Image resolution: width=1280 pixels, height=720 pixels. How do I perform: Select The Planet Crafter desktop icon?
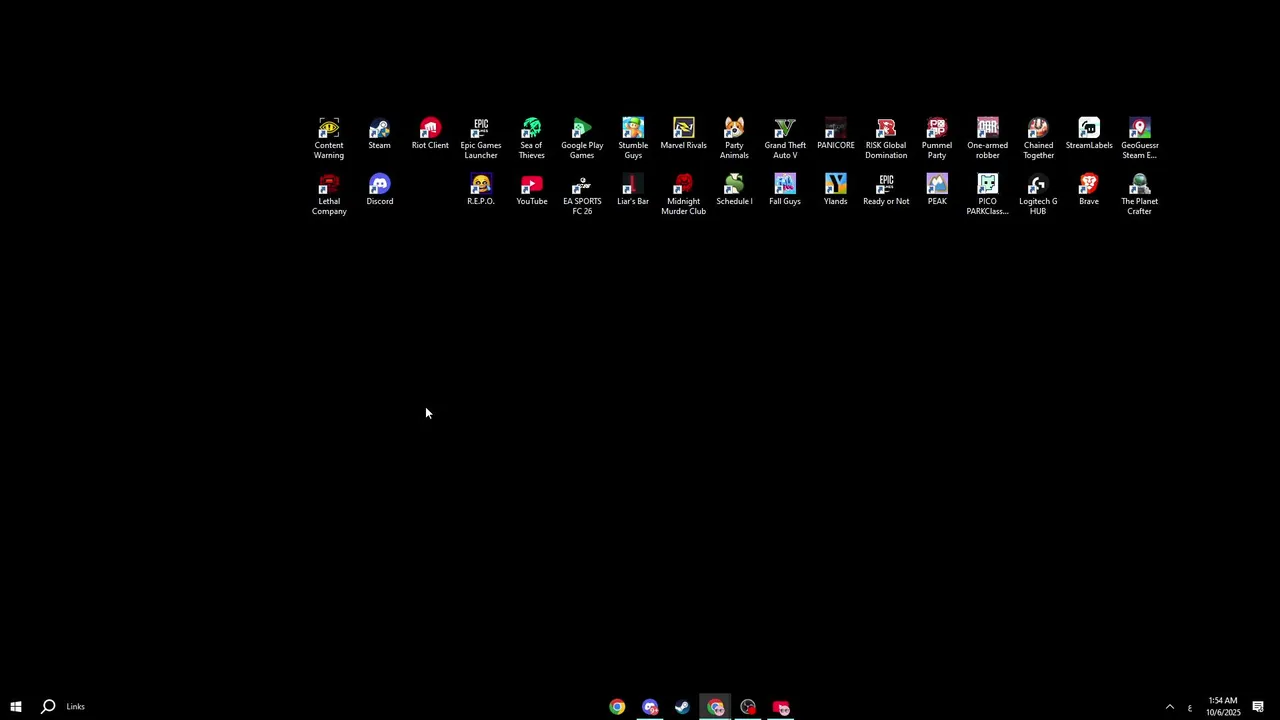1140,194
